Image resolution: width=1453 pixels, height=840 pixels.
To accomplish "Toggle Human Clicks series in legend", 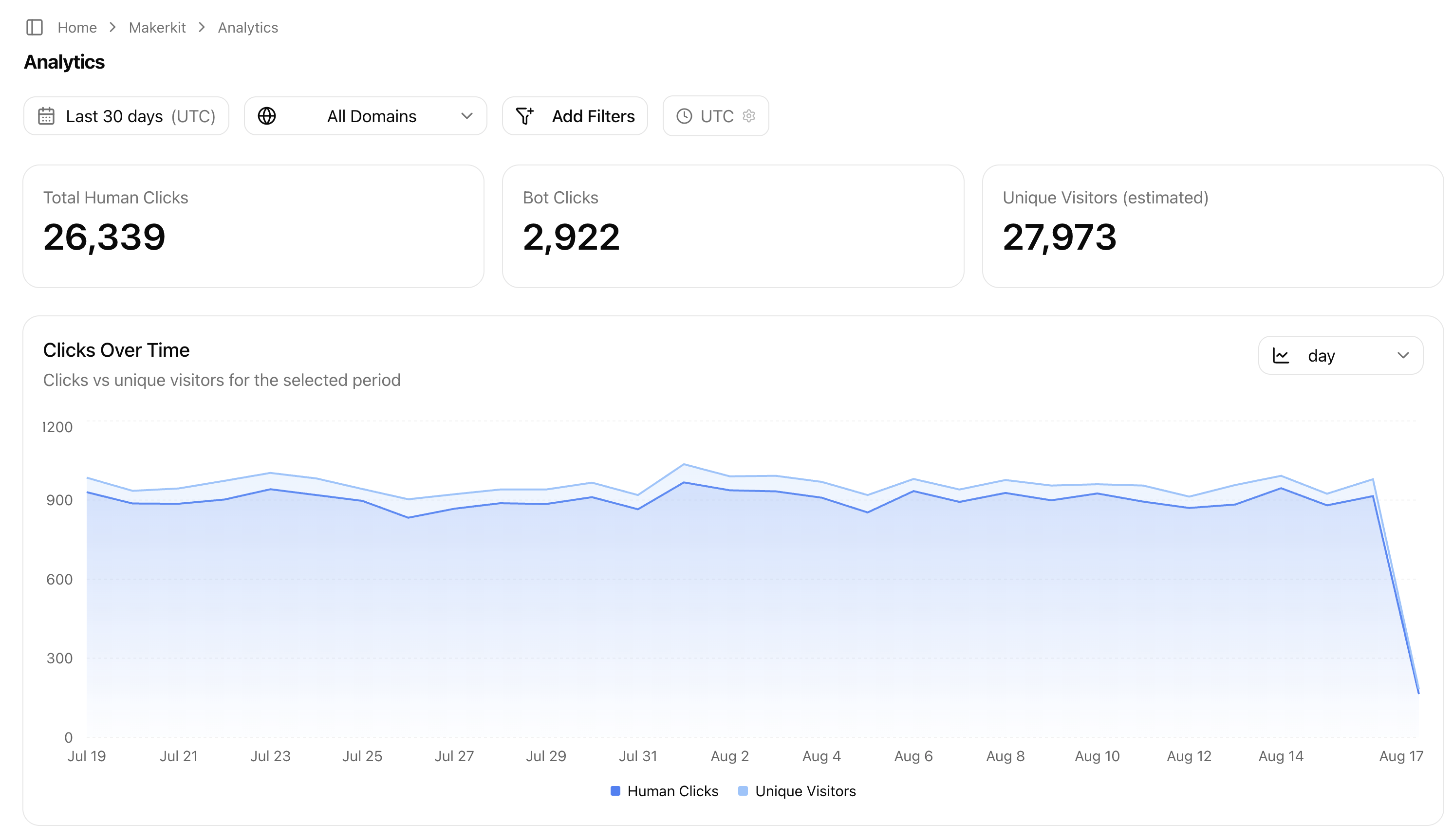I will (664, 791).
